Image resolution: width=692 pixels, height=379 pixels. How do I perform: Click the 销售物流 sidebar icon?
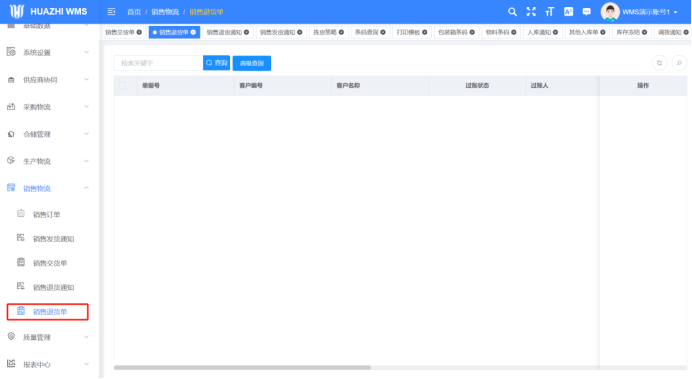pos(11,188)
